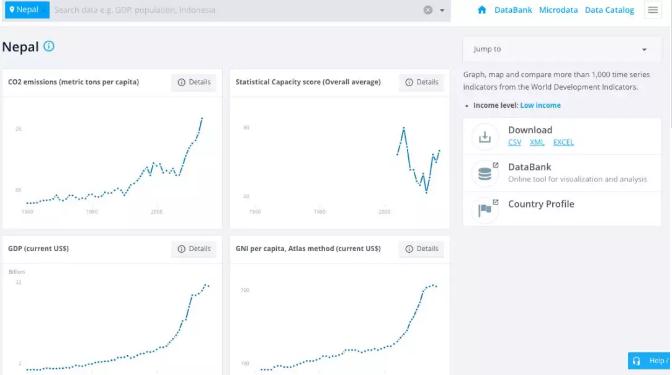Click the Download tray icon

pos(485,137)
